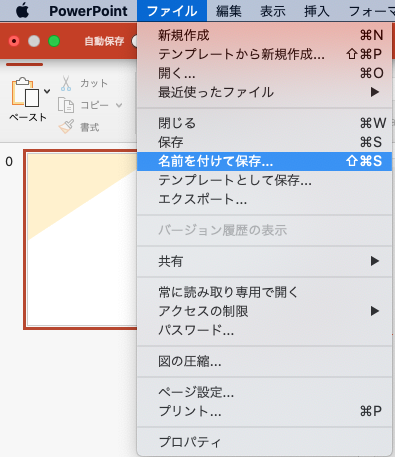Close the ファイル menu in menu bar
Viewport: 395px width, 457px height.
[172, 11]
